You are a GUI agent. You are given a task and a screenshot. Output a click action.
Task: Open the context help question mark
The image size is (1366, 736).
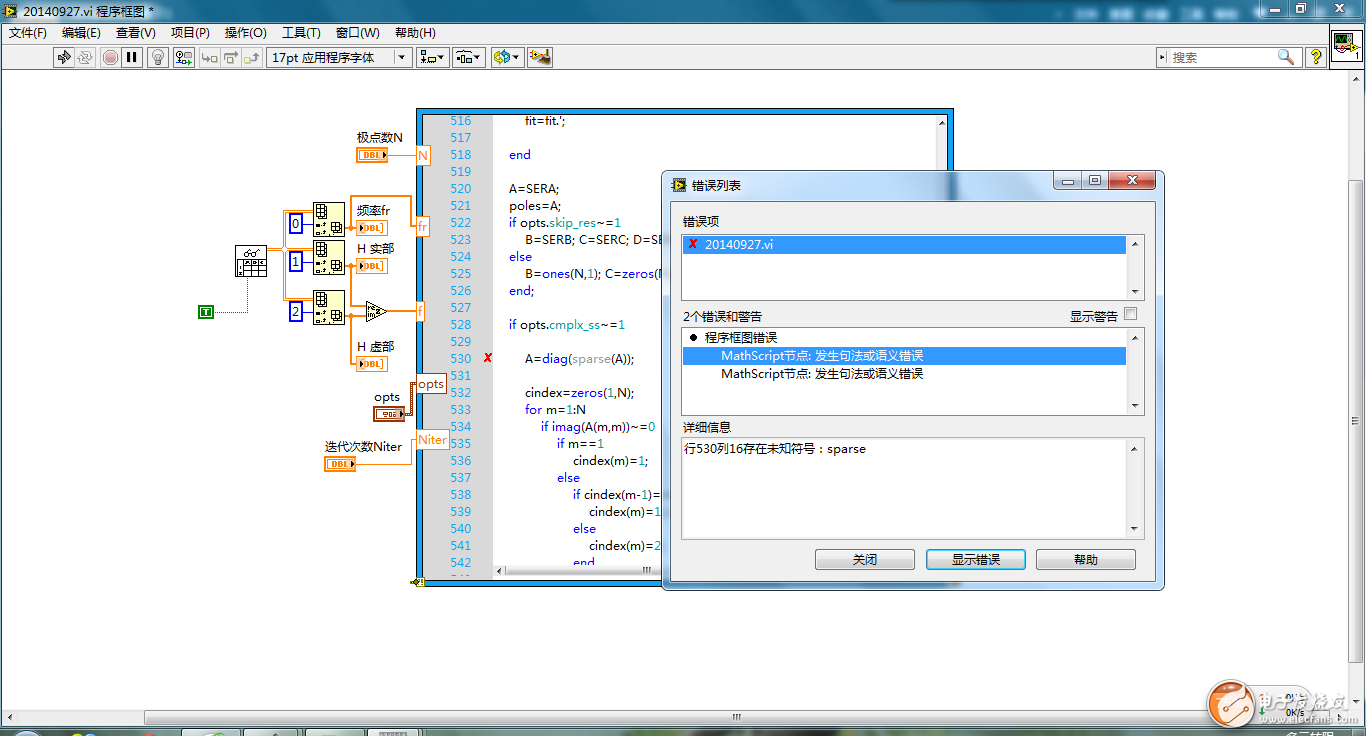click(1316, 58)
